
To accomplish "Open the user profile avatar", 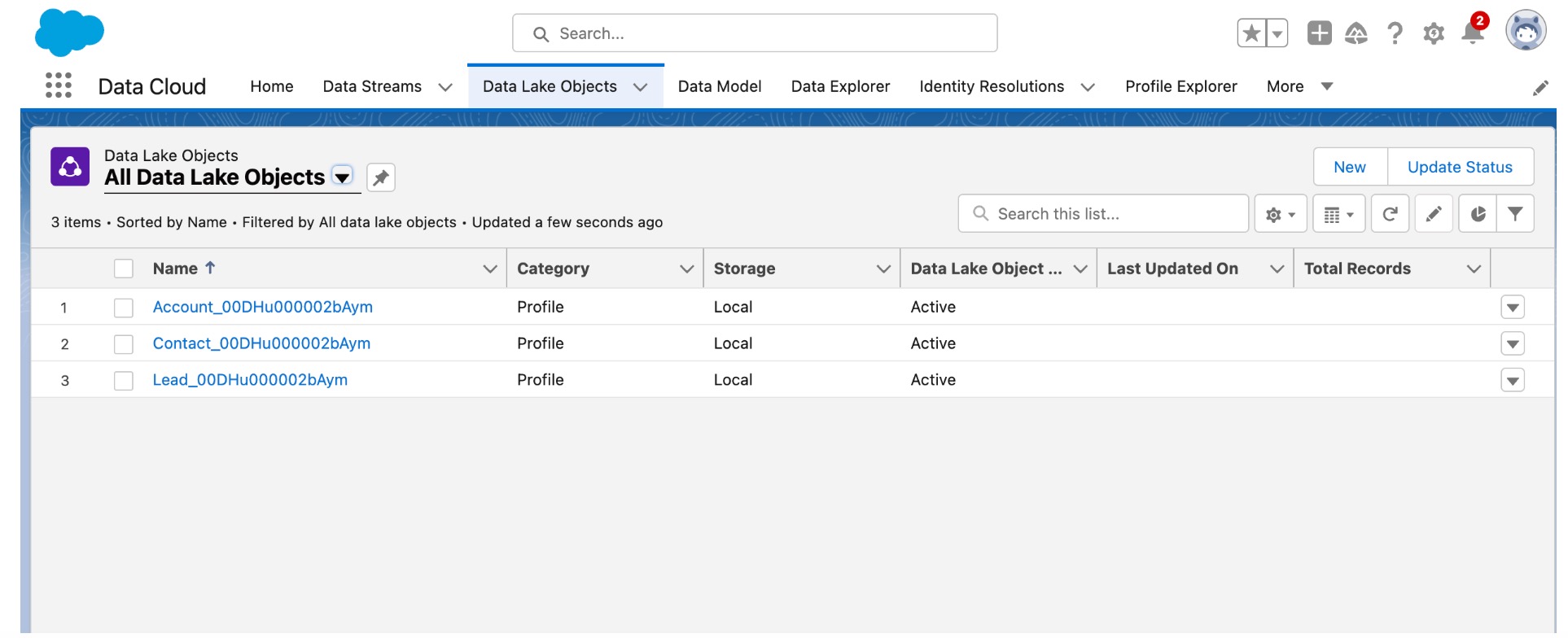I will tap(1526, 31).
